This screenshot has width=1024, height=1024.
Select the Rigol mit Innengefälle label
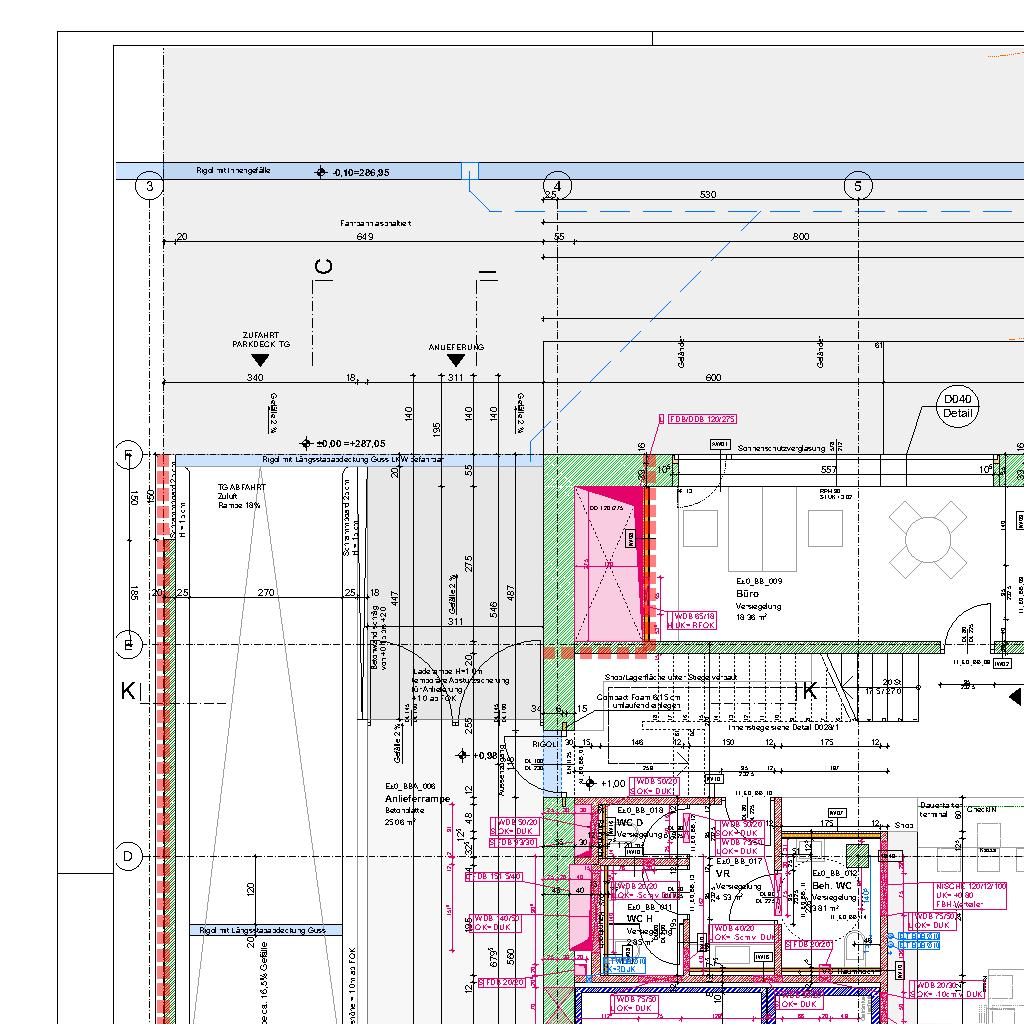coord(233,170)
